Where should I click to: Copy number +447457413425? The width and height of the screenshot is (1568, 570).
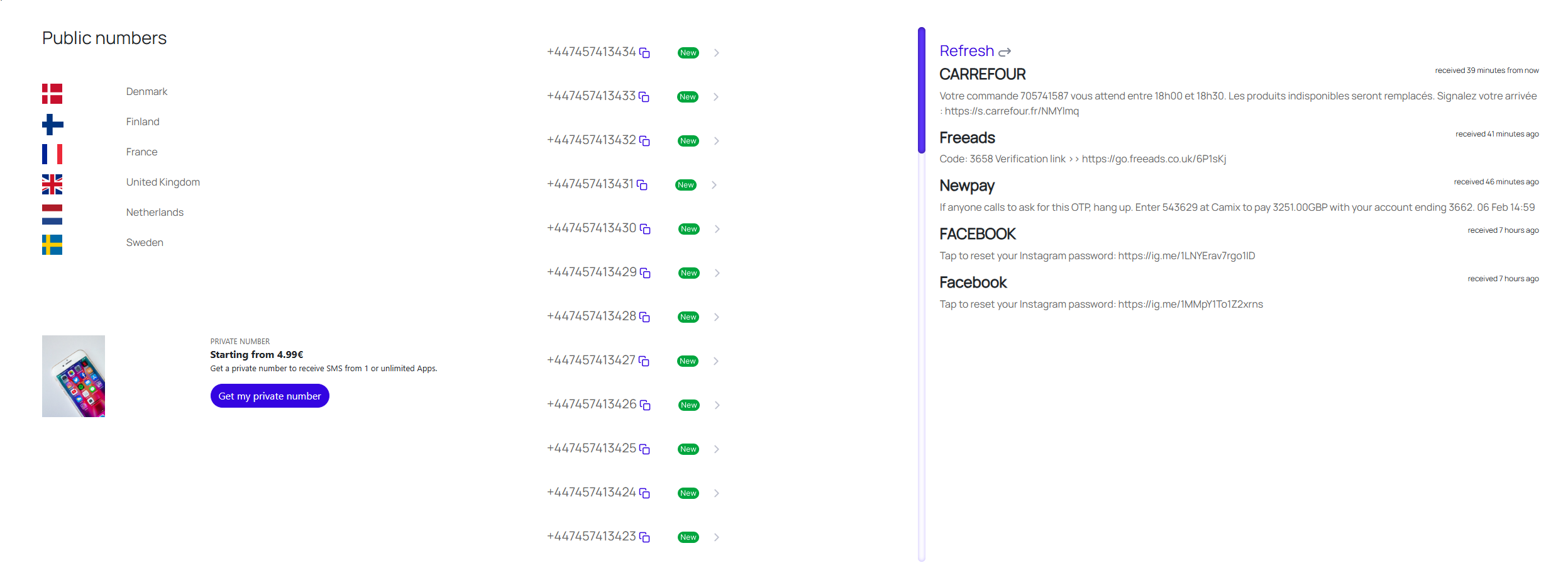[x=644, y=449]
